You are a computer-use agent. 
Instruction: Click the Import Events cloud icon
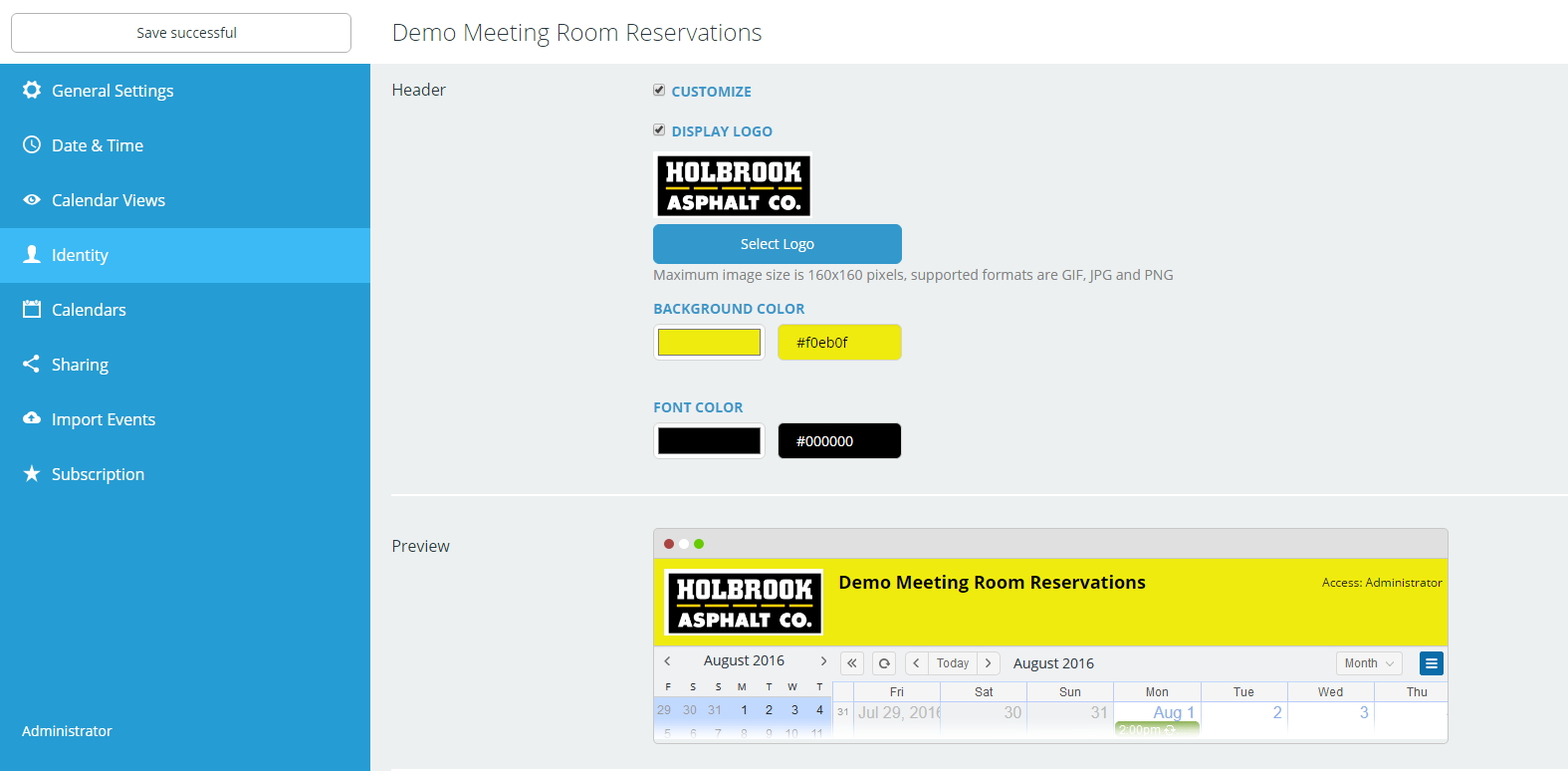click(32, 418)
